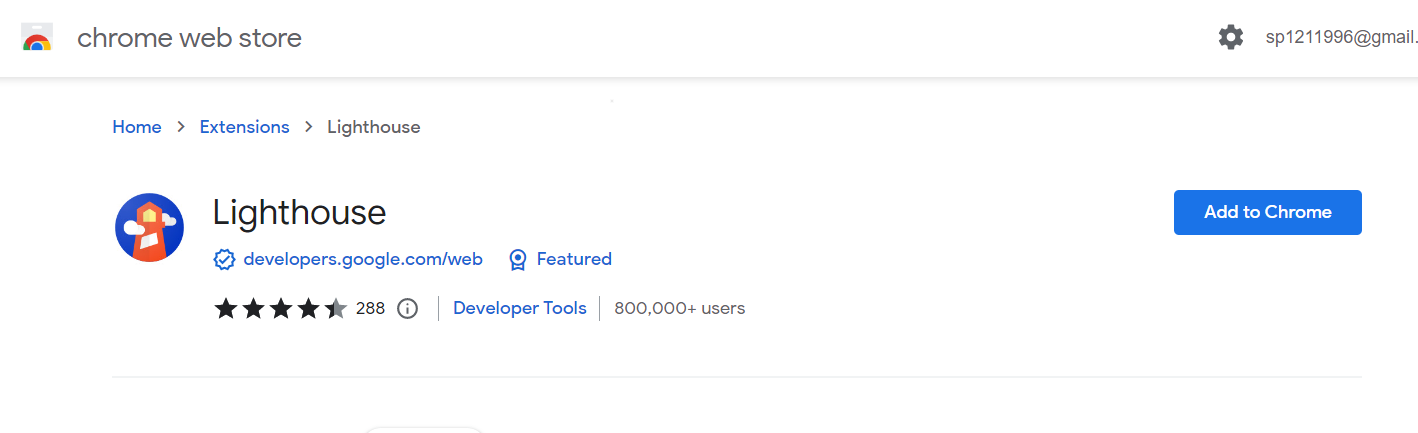Click the Chrome Web Store rainbow logo
Screen dimensions: 1418x433
point(37,38)
